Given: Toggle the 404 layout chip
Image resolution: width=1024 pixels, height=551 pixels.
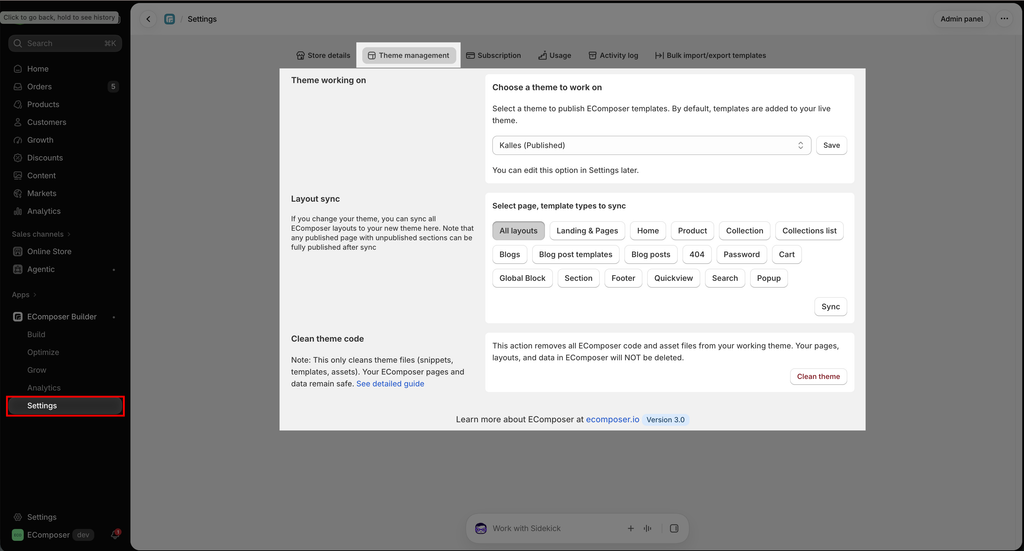Looking at the screenshot, I should point(697,255).
